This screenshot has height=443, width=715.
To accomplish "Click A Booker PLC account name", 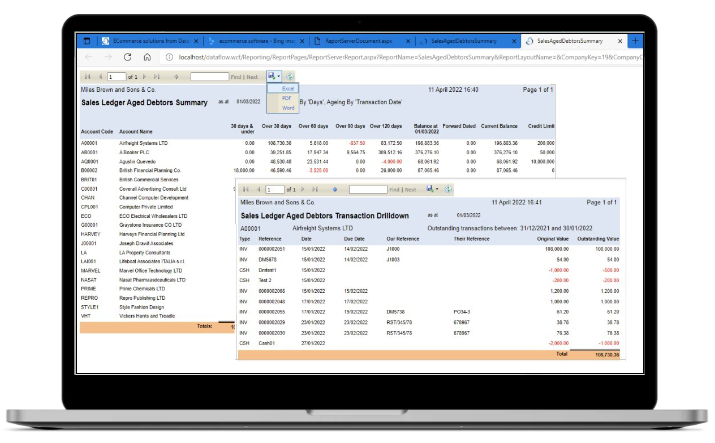I will 134,152.
